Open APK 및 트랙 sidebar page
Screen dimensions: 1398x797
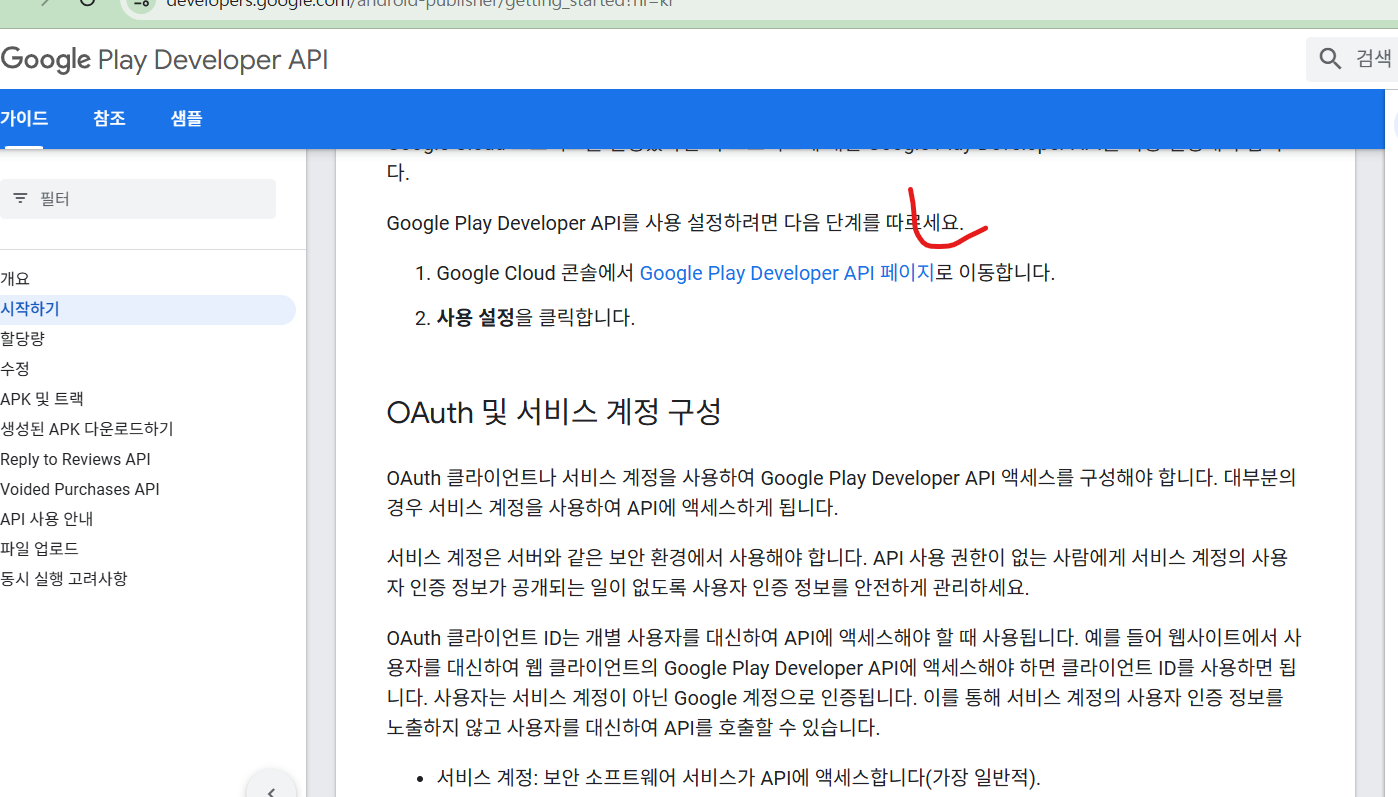coord(42,399)
